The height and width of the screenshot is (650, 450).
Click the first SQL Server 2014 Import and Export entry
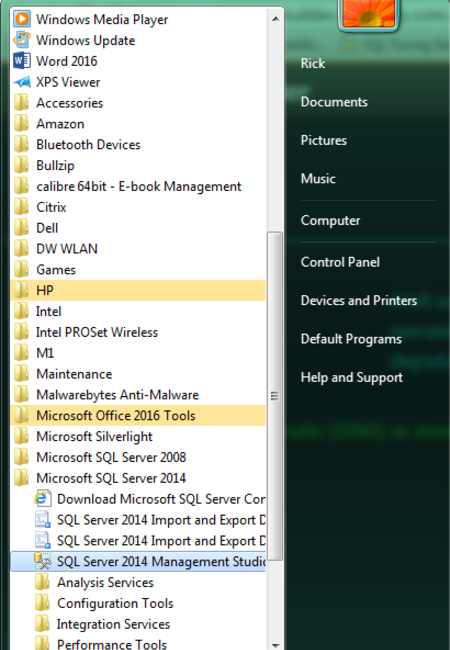pyautogui.click(x=138, y=519)
